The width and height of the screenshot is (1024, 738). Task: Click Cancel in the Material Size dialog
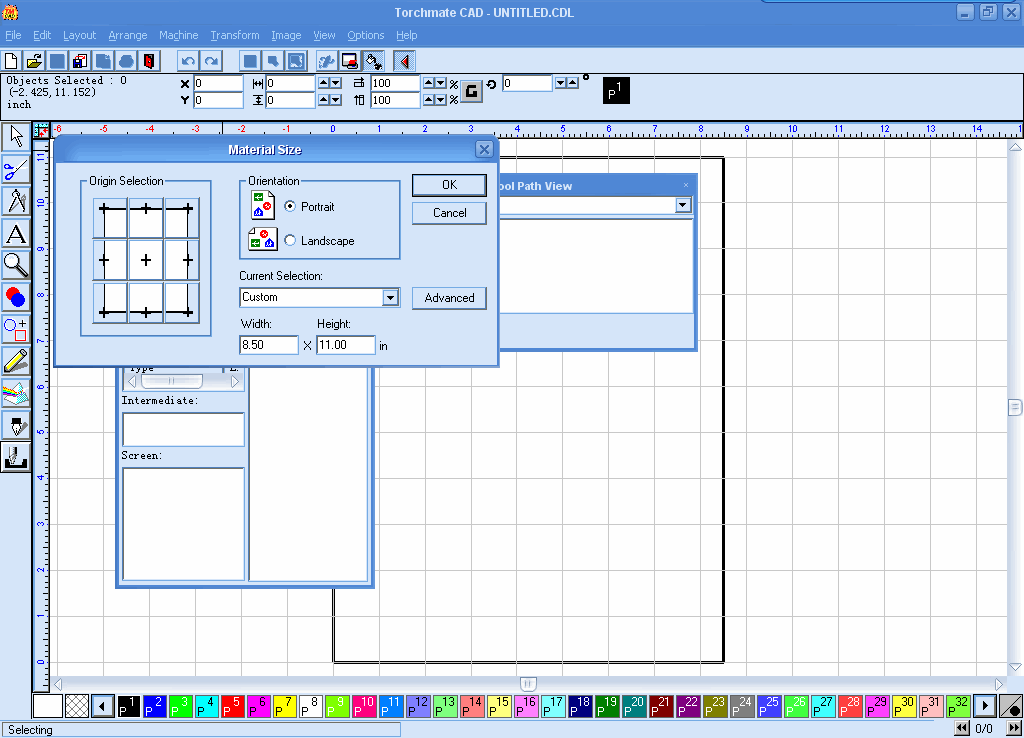pyautogui.click(x=449, y=213)
